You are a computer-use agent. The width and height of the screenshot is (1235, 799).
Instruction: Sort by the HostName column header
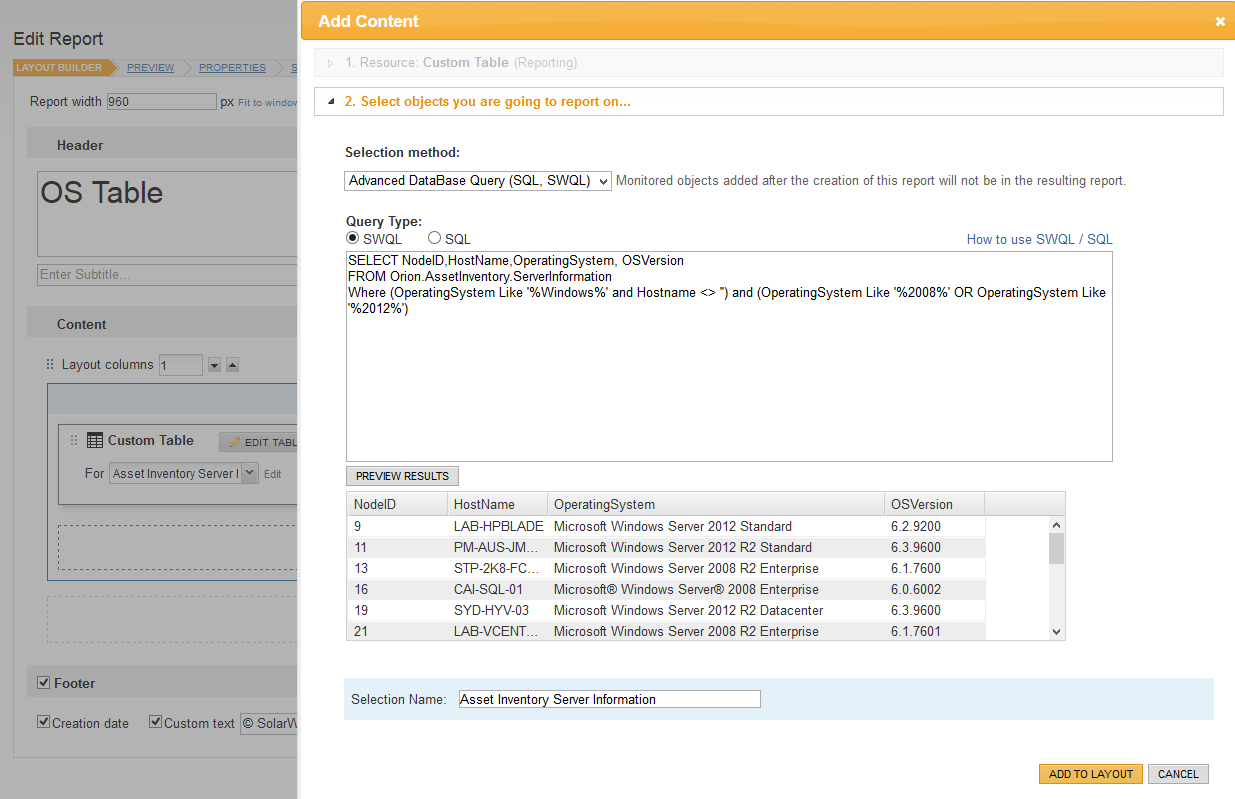(497, 504)
